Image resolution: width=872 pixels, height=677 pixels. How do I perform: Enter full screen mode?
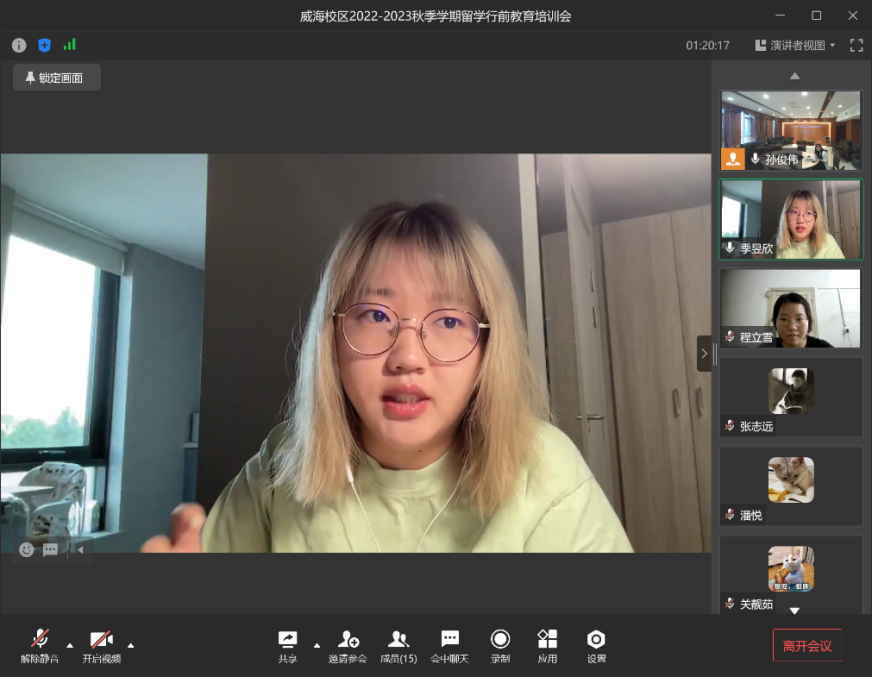pyautogui.click(x=856, y=45)
